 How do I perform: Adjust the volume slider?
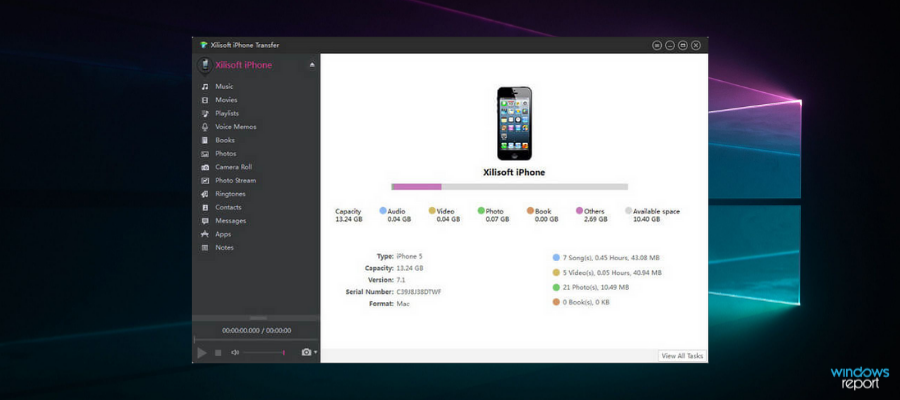(x=265, y=352)
